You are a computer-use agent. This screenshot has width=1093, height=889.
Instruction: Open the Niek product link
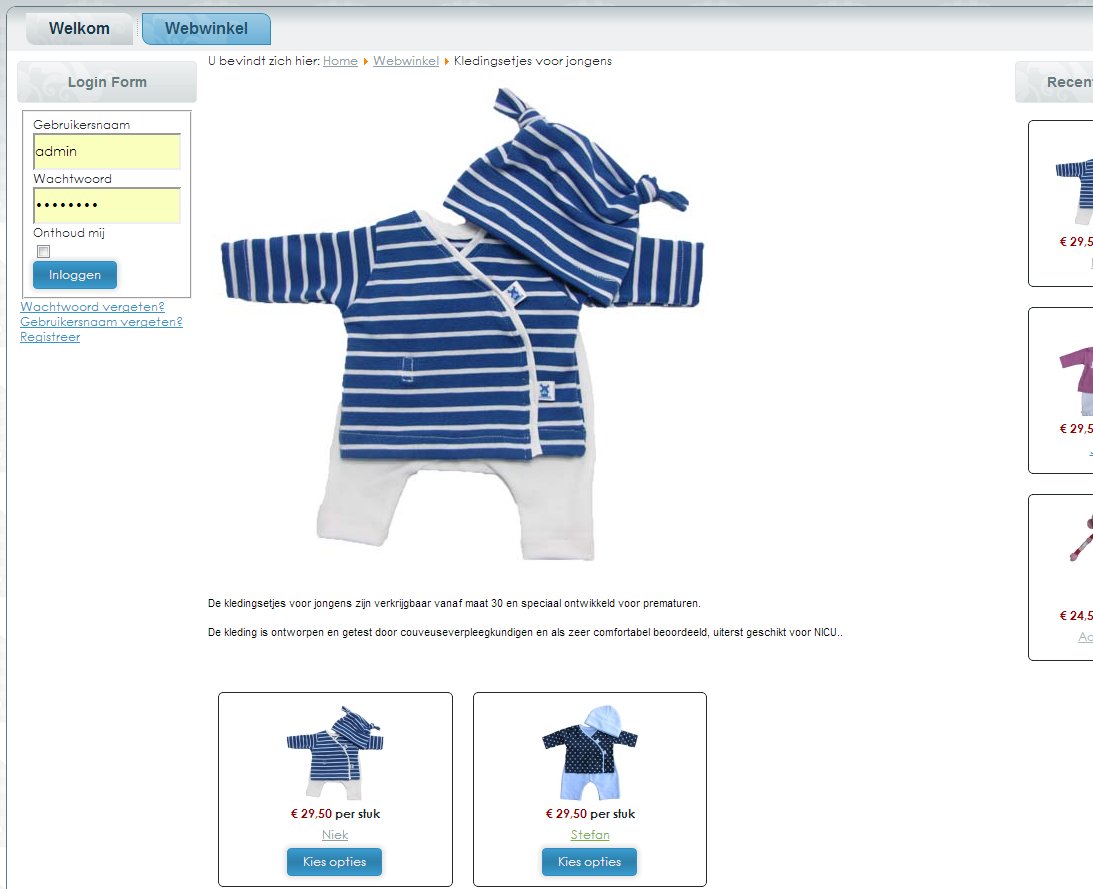(335, 835)
